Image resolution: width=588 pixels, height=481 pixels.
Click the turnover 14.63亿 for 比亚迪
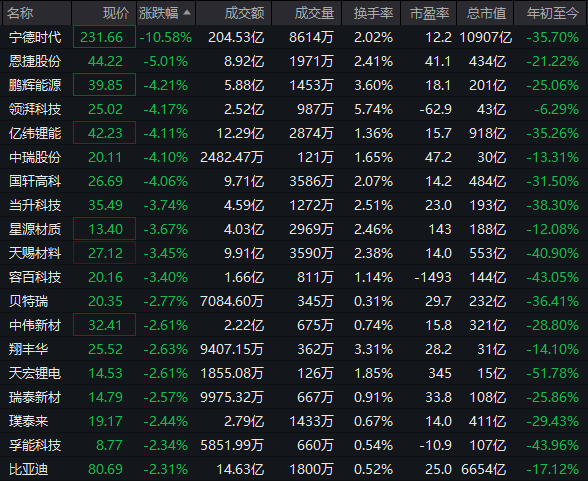point(240,469)
